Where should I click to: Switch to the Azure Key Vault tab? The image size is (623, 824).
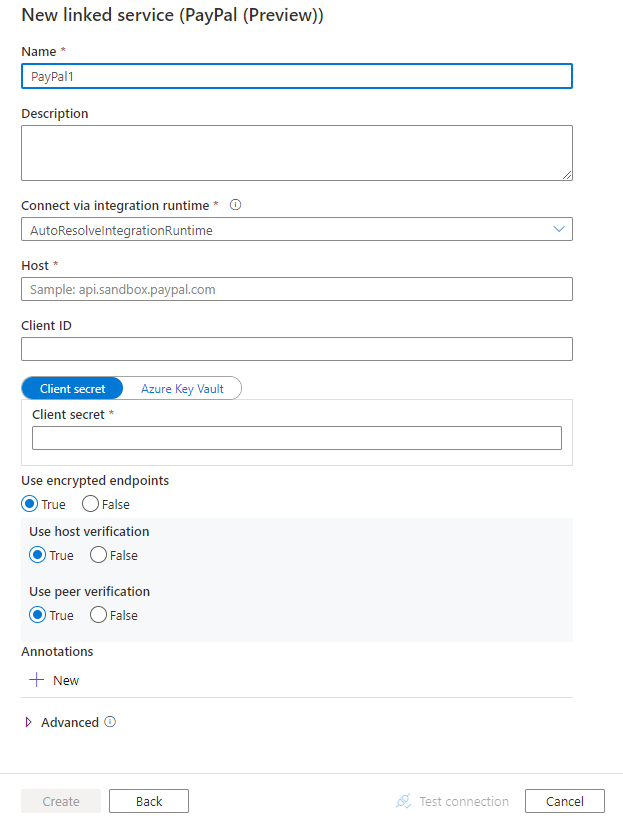180,388
